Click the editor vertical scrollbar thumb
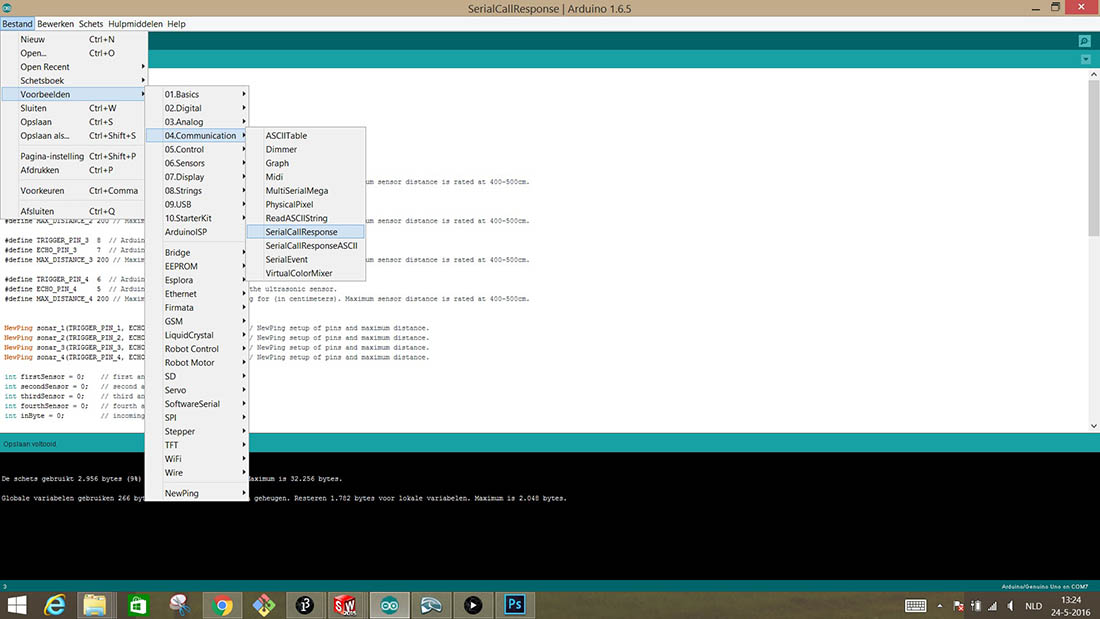The image size is (1100, 619). click(x=1094, y=158)
